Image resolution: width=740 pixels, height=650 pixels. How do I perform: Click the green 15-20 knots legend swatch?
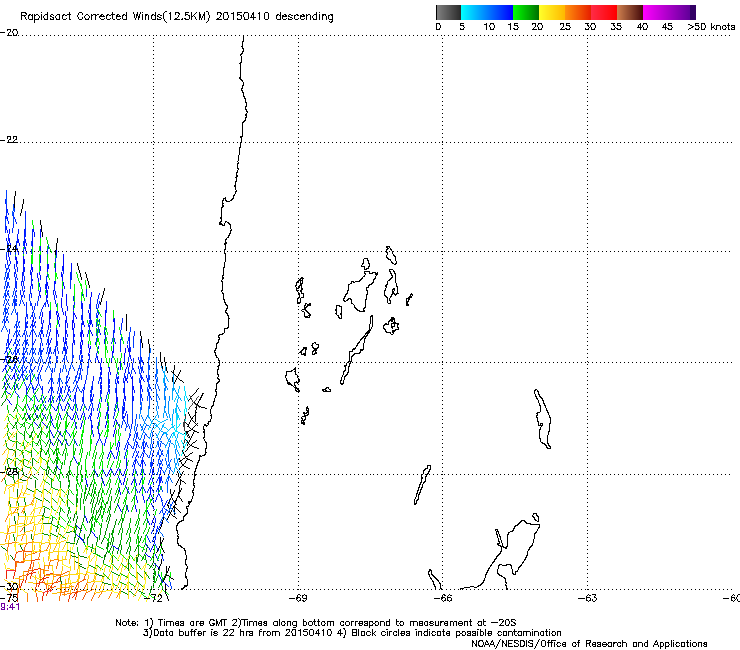(526, 12)
